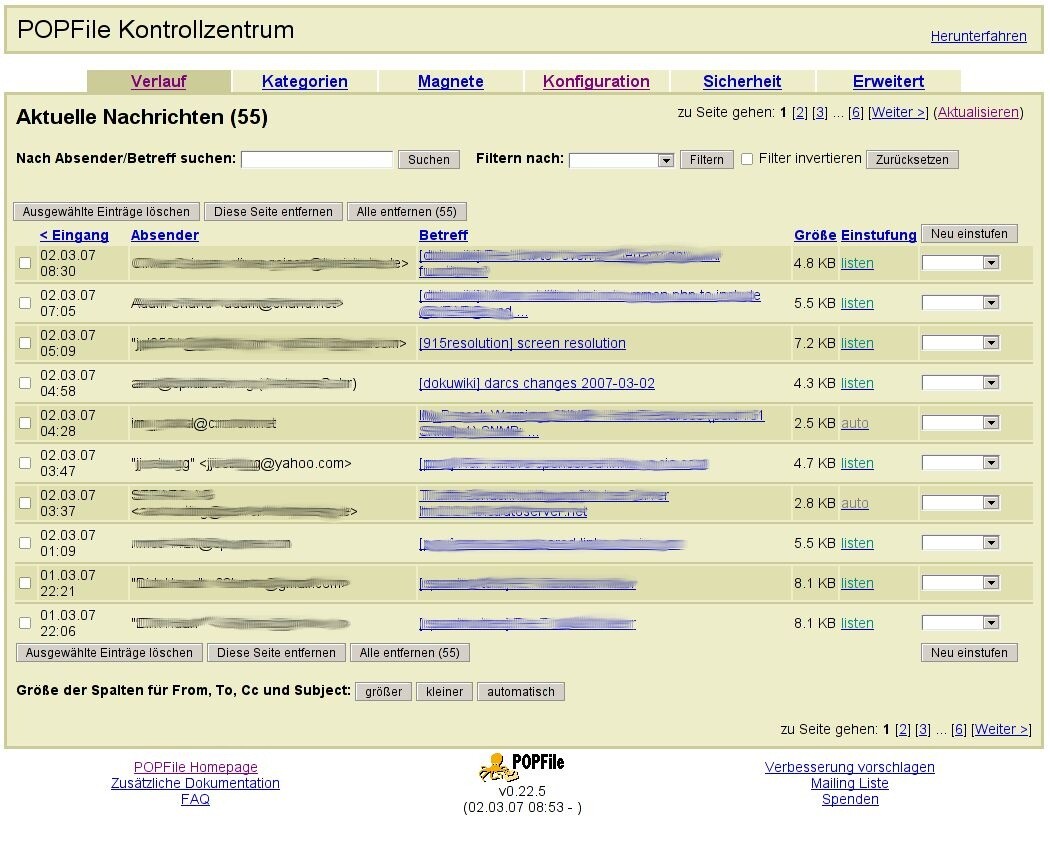Open the [915resolution] screen resolution message

coord(522,343)
